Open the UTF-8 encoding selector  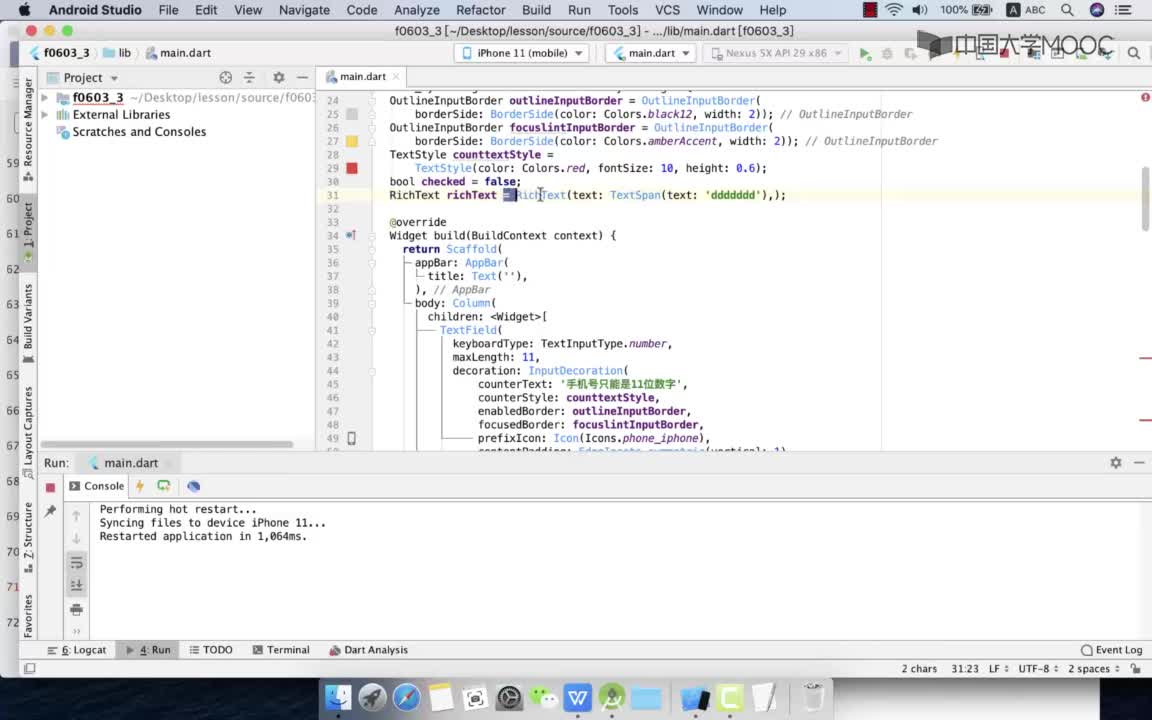tap(1038, 669)
